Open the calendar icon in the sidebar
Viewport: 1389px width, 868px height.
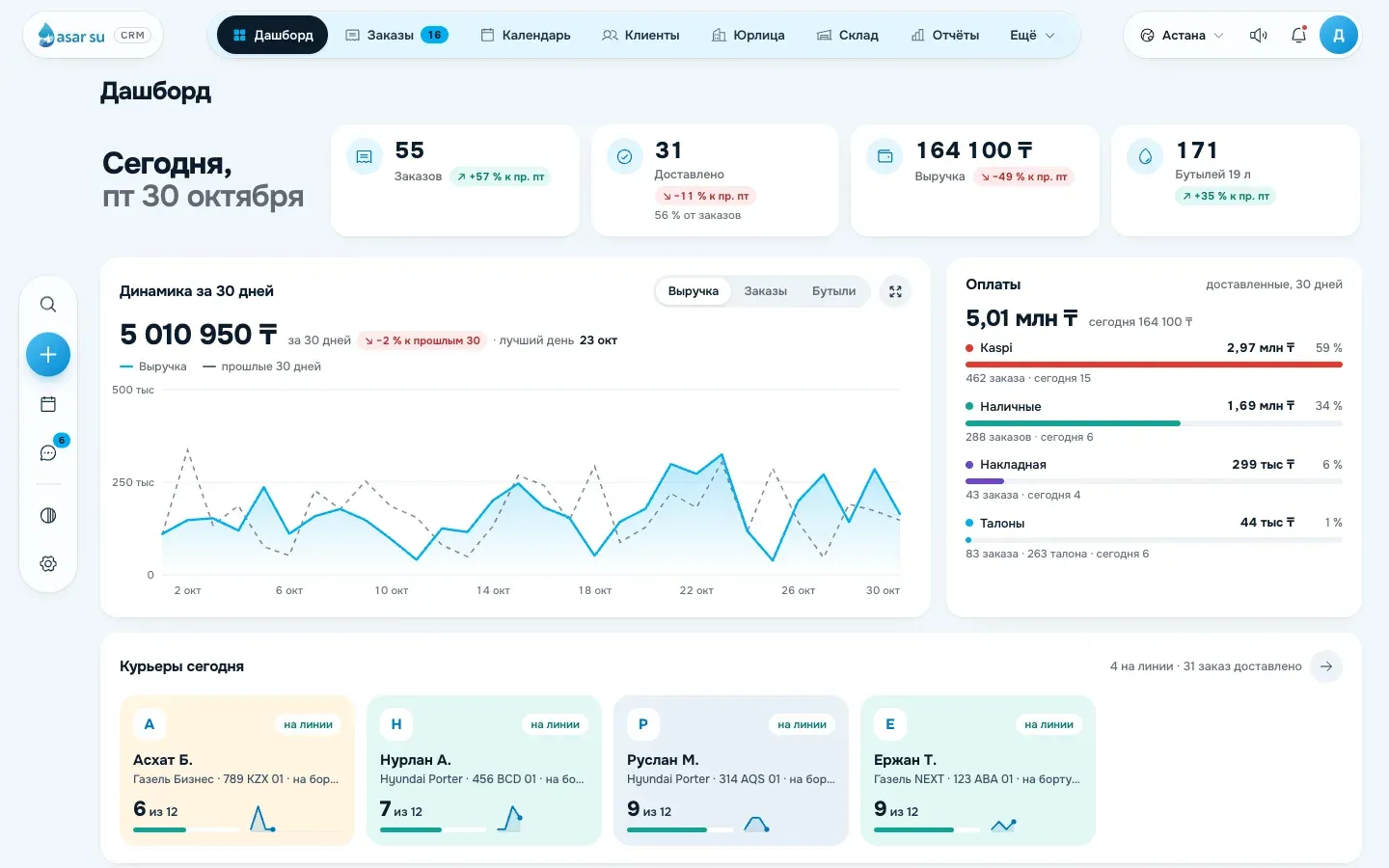tap(48, 404)
